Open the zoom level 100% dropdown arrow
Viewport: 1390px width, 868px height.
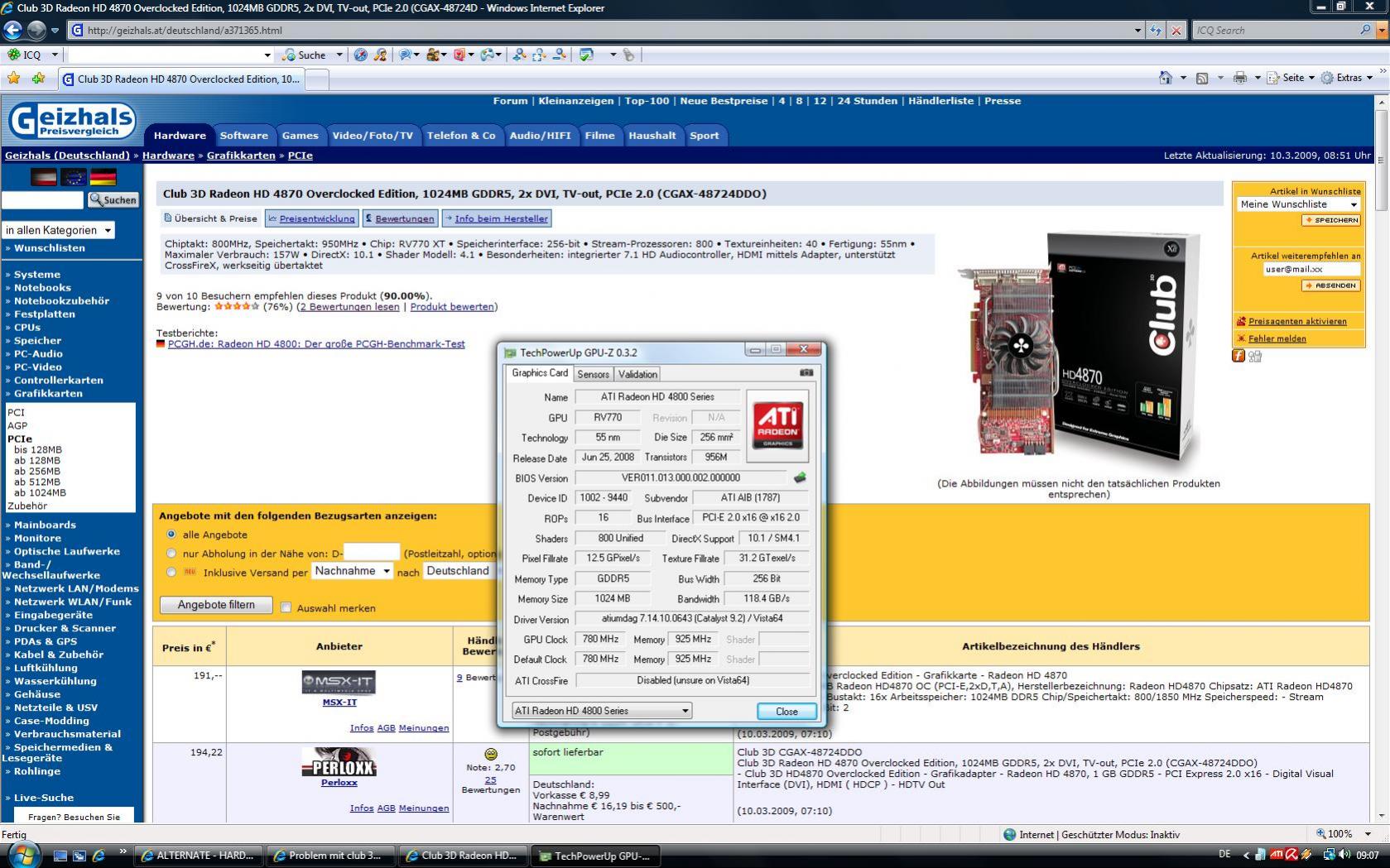coord(1368,834)
